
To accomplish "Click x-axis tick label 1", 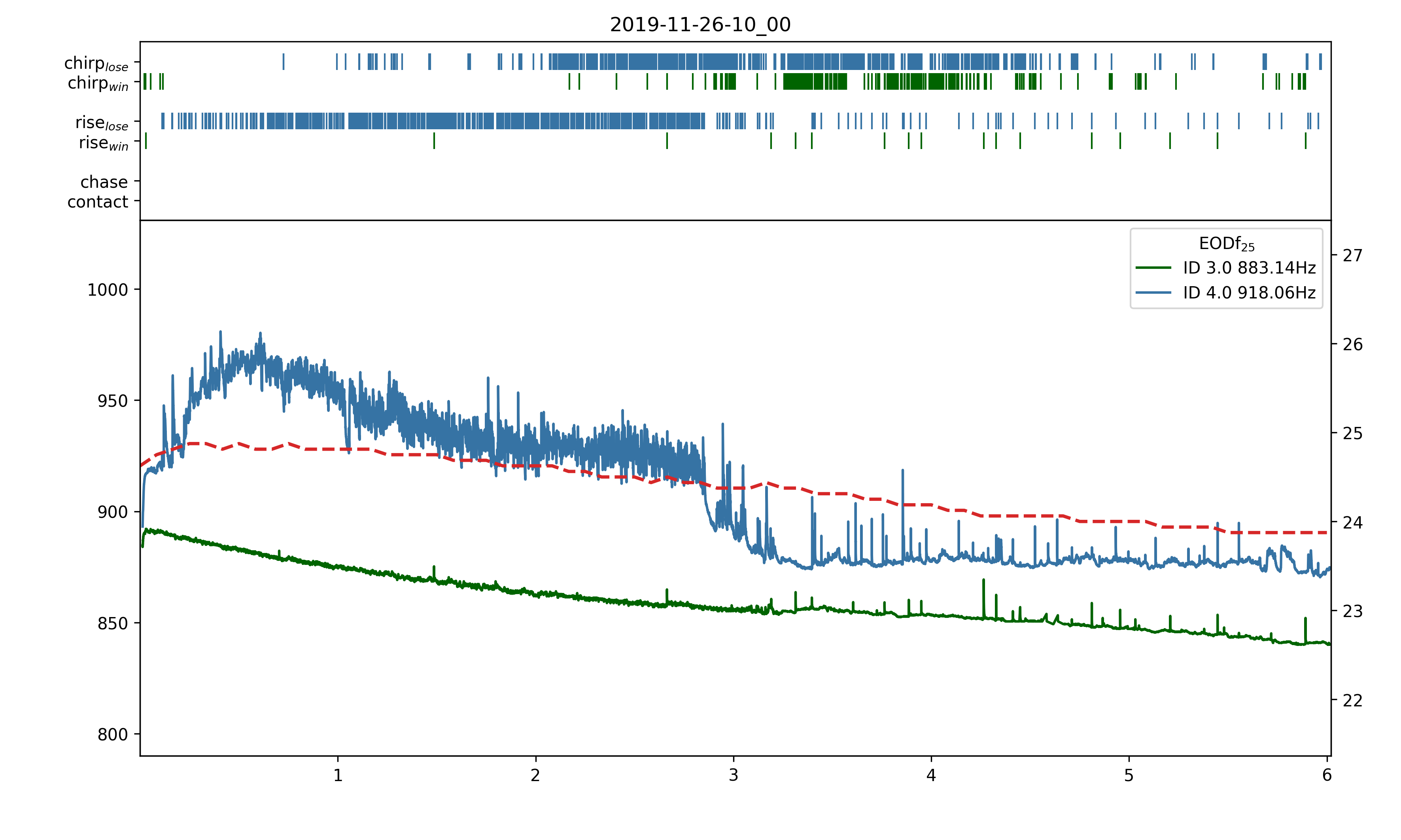I will click(338, 776).
